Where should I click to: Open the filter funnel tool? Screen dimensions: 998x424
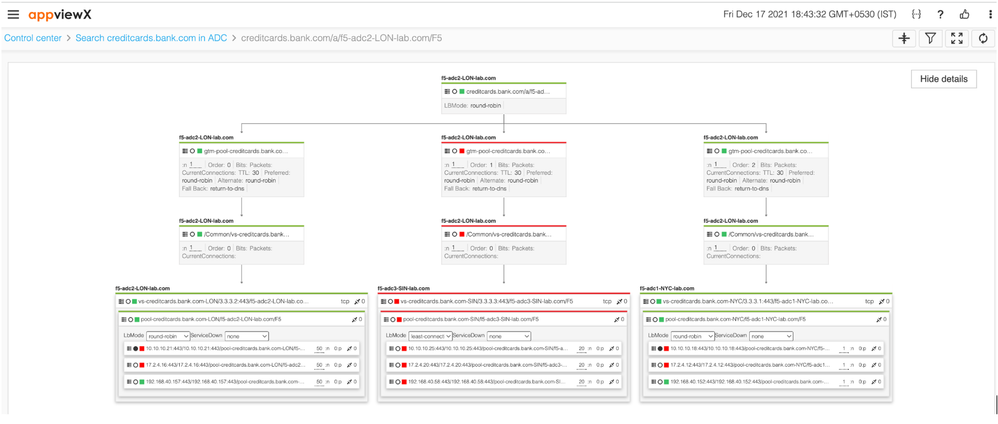pyautogui.click(x=930, y=39)
